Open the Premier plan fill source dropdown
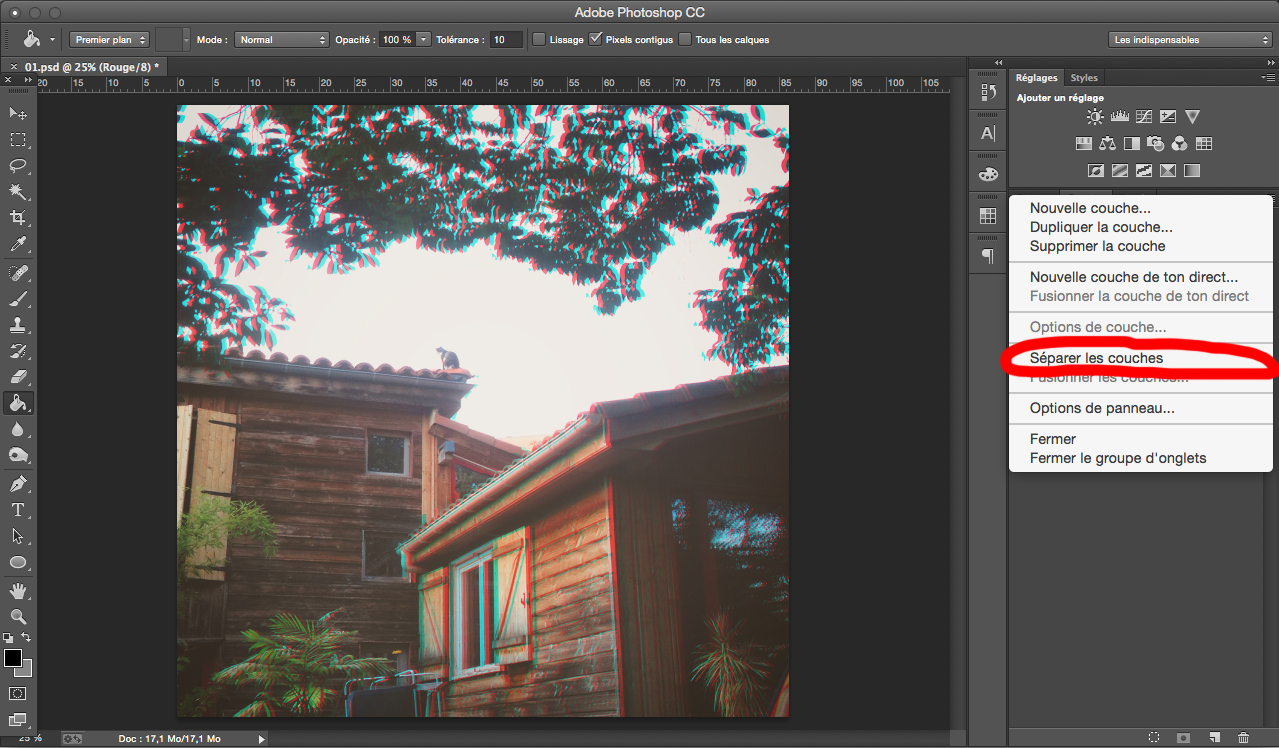Image resolution: width=1279 pixels, height=748 pixels. (x=109, y=40)
